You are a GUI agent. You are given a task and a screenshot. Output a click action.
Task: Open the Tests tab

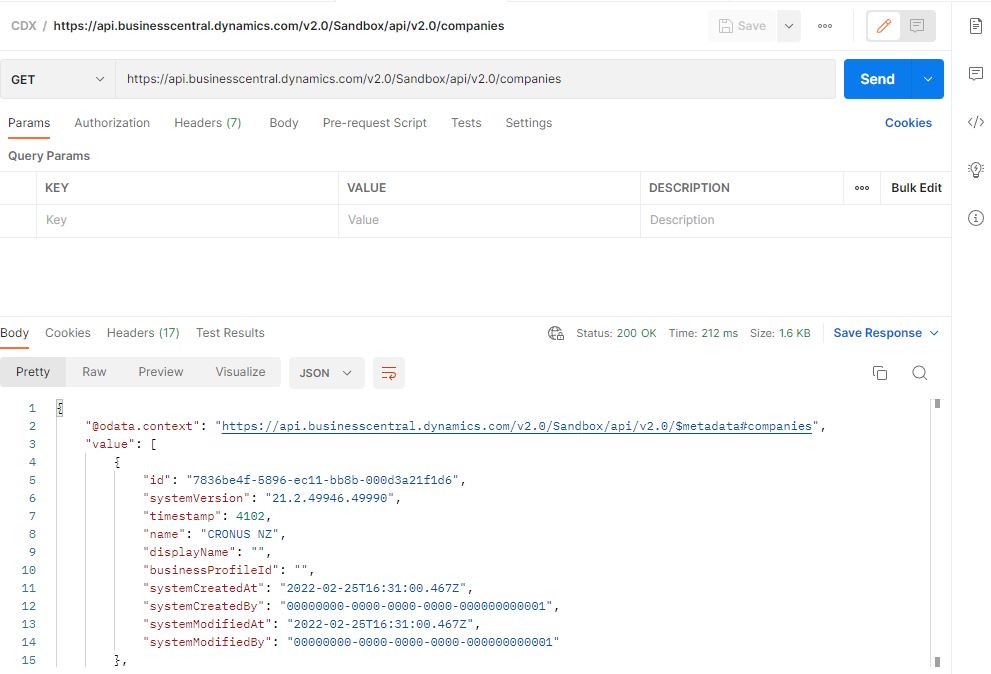(466, 123)
